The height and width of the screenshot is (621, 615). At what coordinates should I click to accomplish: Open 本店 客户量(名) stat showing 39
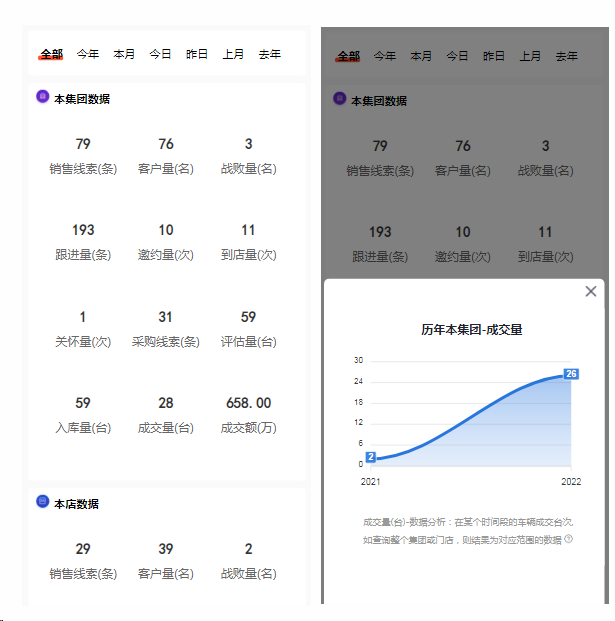[x=166, y=560]
